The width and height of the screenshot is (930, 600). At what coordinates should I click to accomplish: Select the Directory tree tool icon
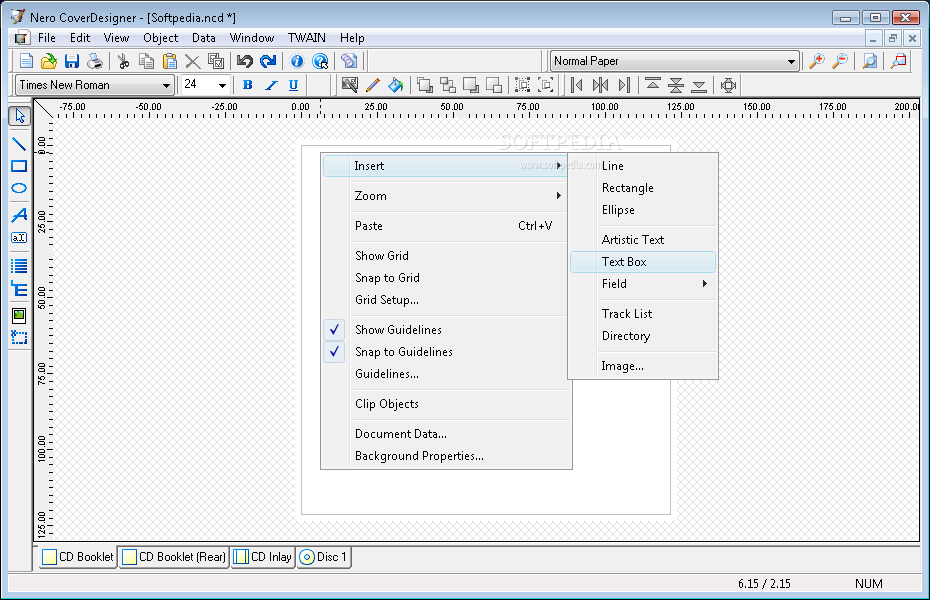19,289
